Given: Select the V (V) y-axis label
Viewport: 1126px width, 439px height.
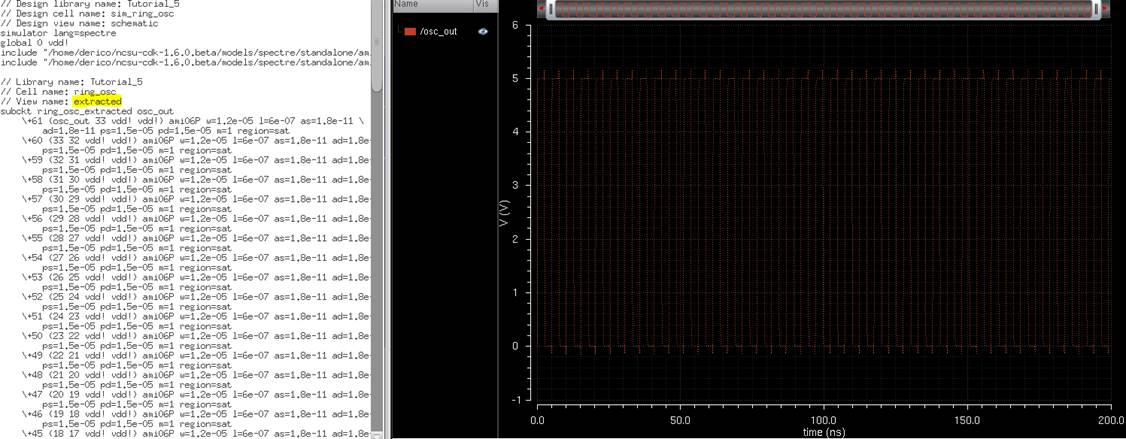Looking at the screenshot, I should pyautogui.click(x=504, y=213).
